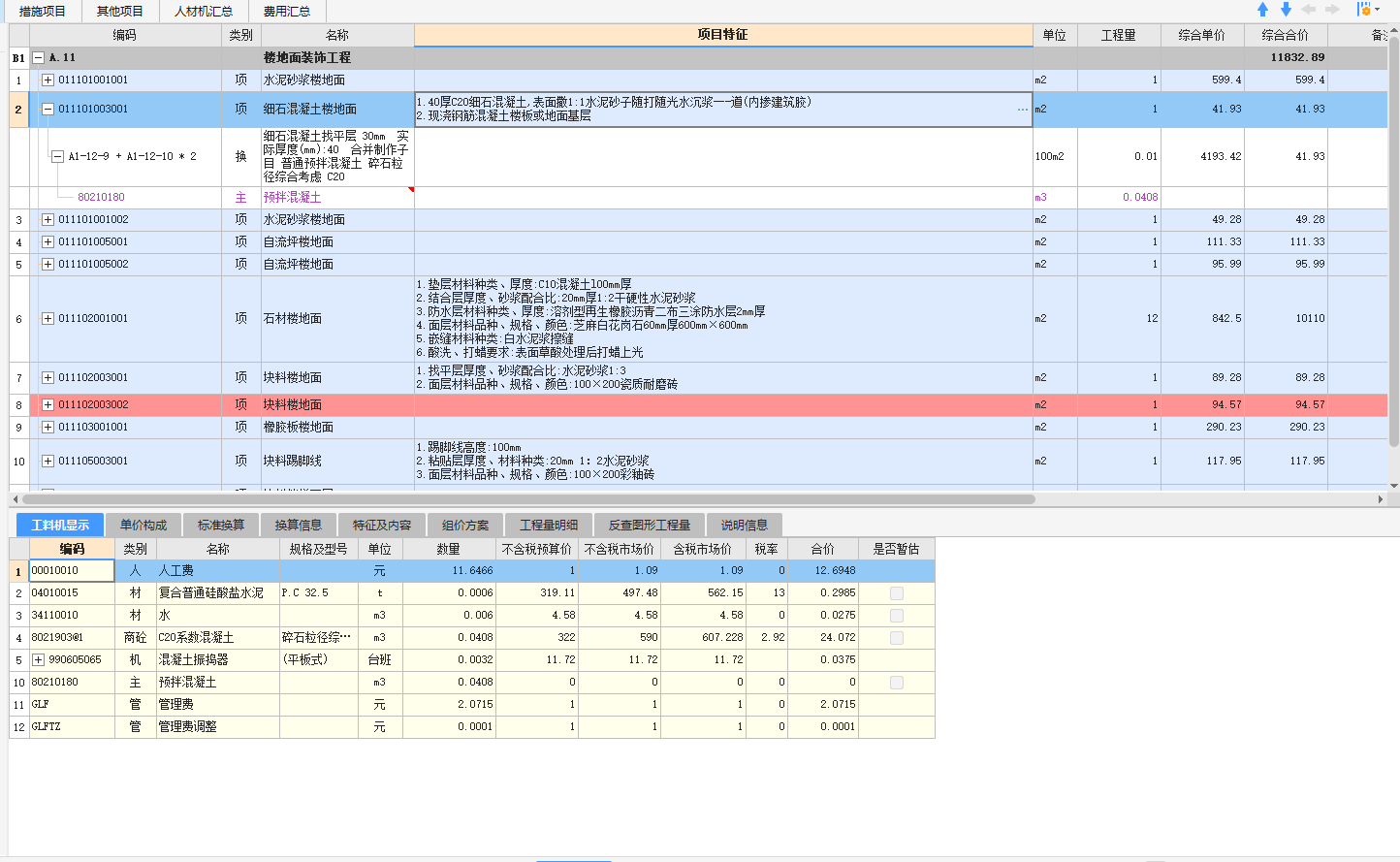
Task: Select the 橡胶板楼地面 name cell
Action: pyautogui.click(x=337, y=428)
